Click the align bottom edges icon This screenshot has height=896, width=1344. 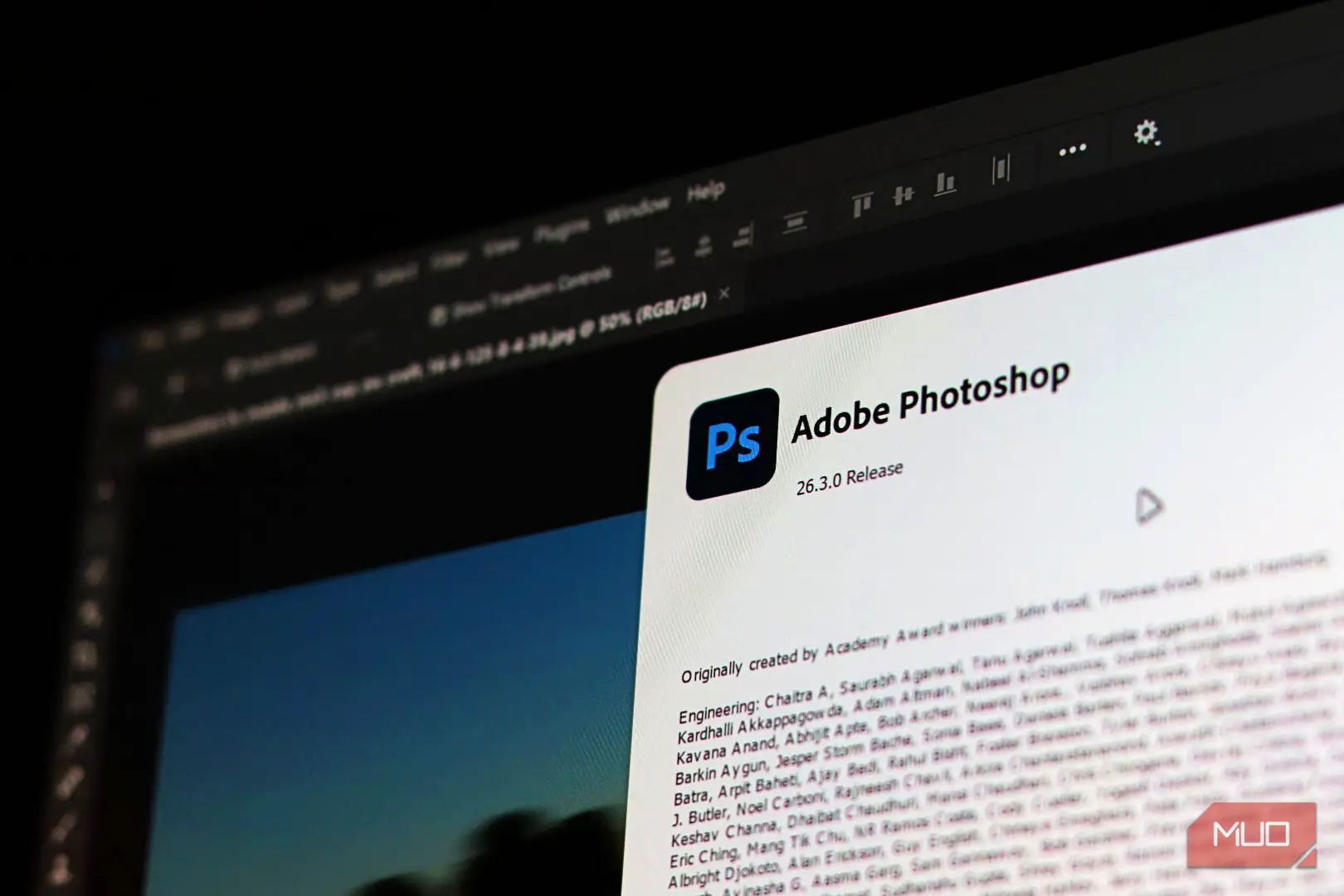click(945, 183)
